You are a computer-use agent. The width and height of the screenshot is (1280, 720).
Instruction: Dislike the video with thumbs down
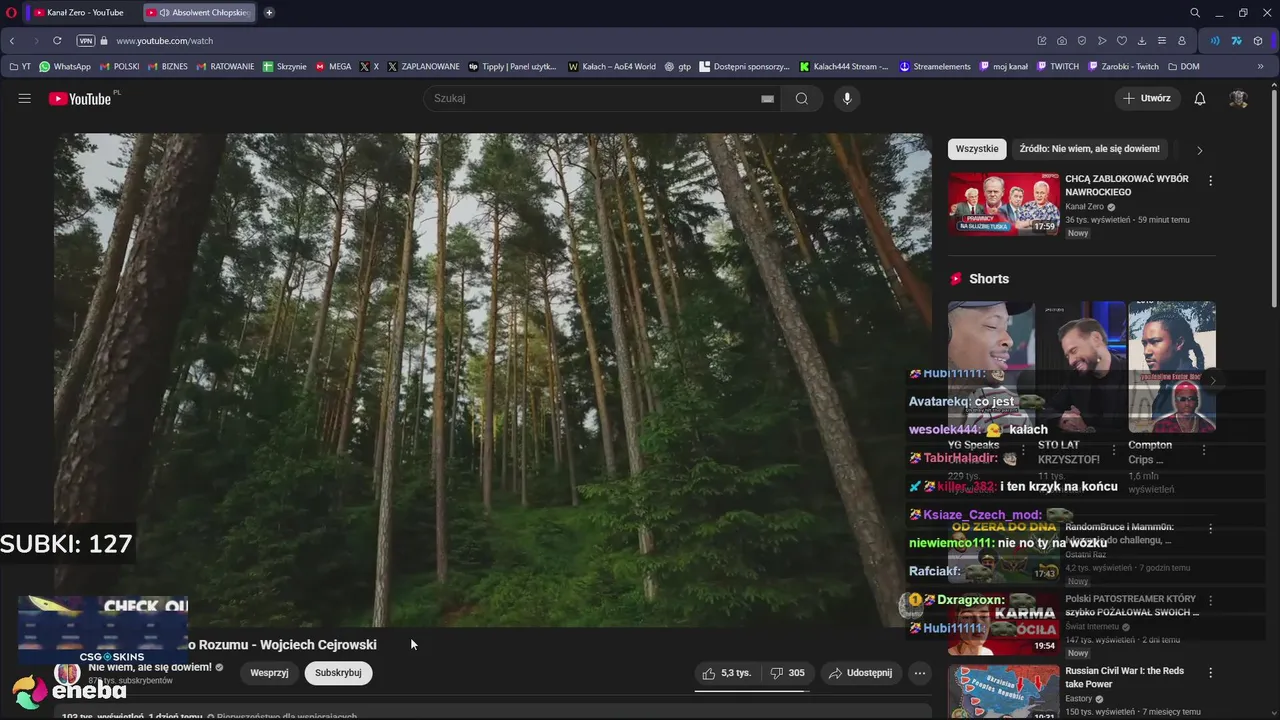pos(788,673)
